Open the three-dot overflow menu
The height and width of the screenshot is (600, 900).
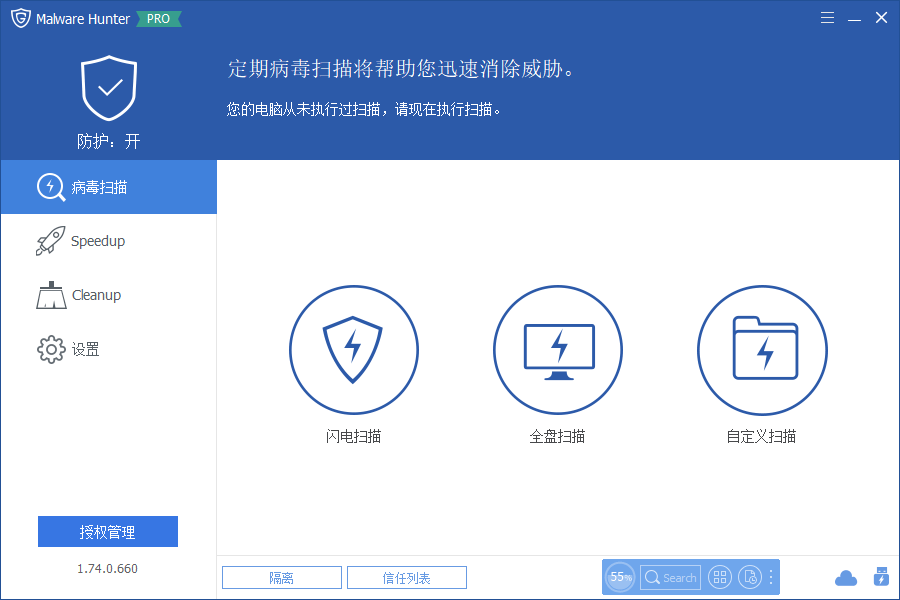pos(770,577)
